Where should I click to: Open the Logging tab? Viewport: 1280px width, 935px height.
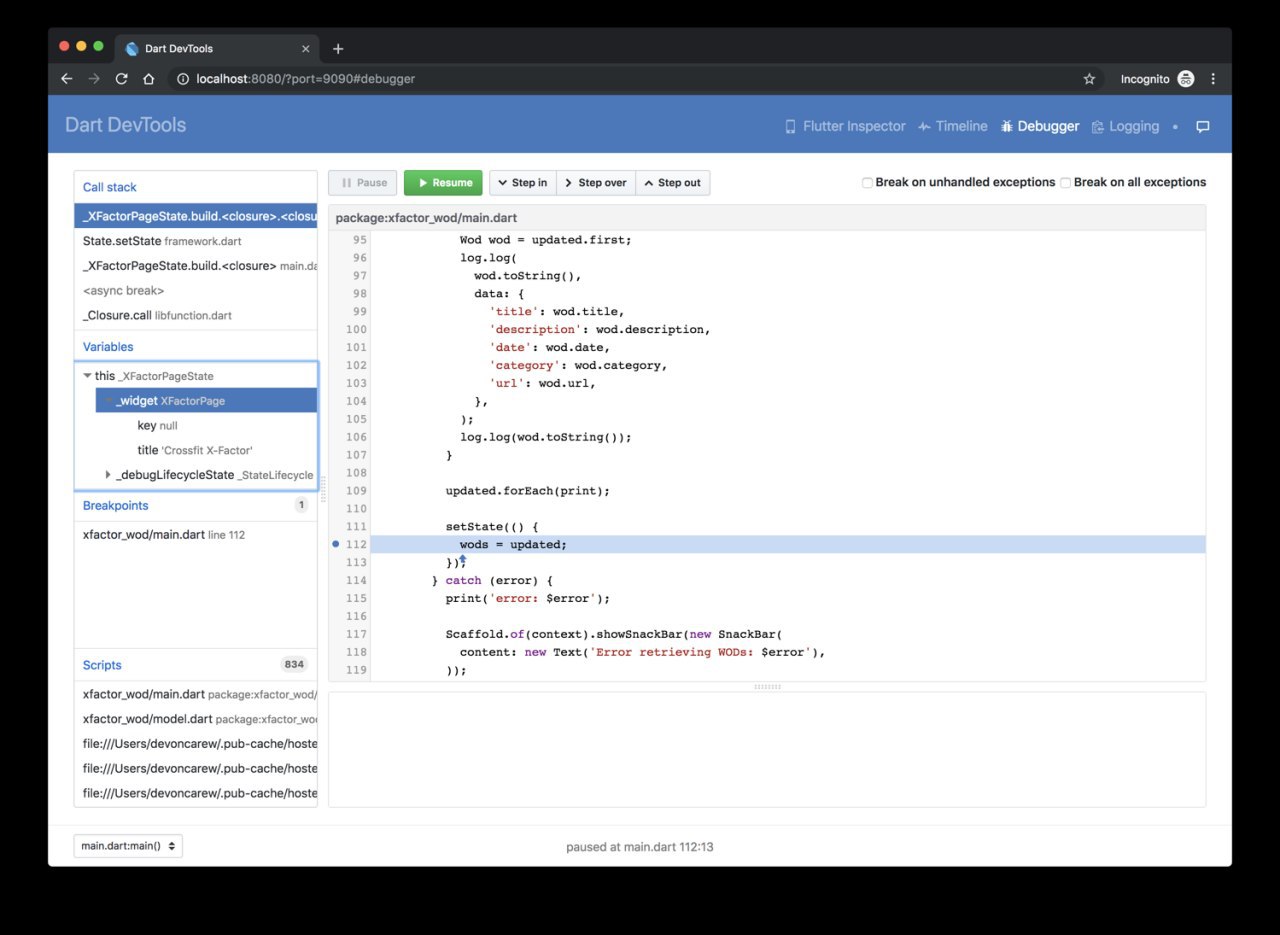1125,126
